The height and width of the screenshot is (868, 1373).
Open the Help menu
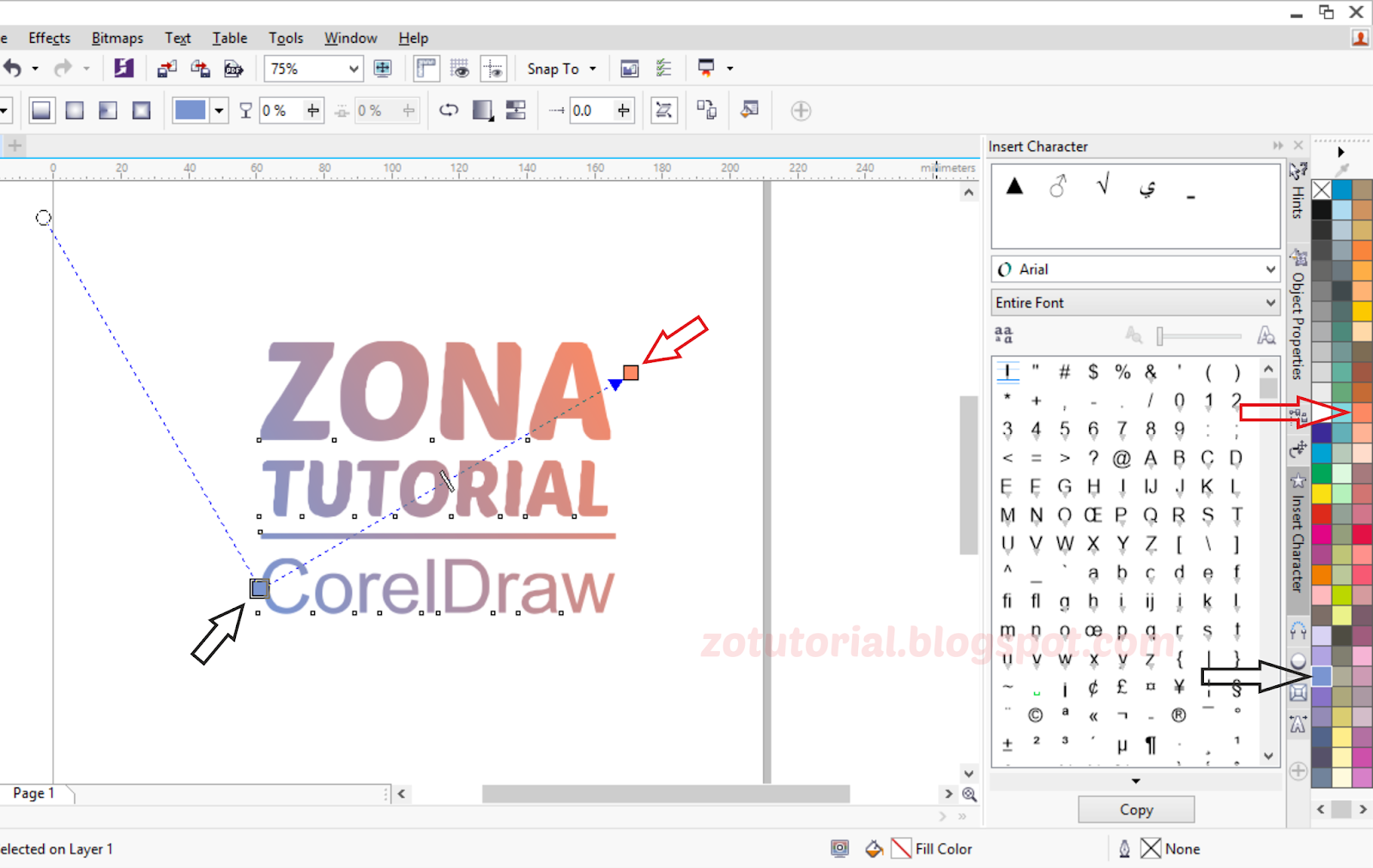pyautogui.click(x=413, y=38)
